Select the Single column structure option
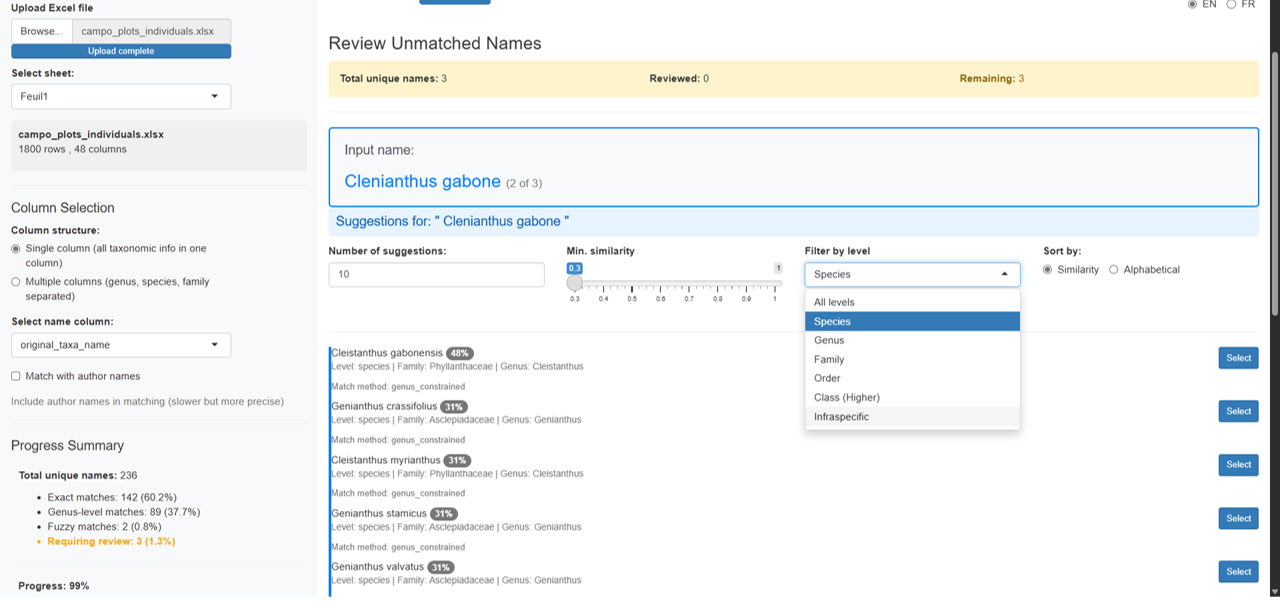The height and width of the screenshot is (602, 1280). point(16,248)
